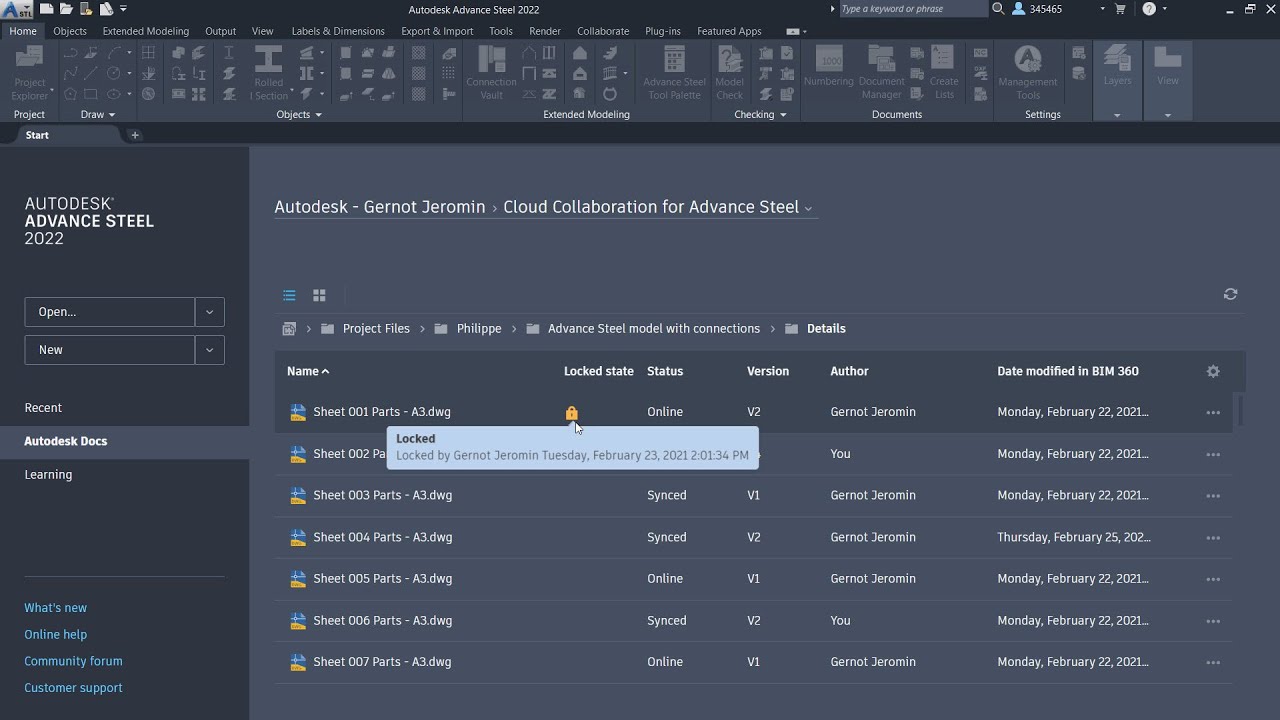This screenshot has width=1280, height=720.
Task: Navigate to Philippe folder breadcrumb
Action: pyautogui.click(x=479, y=329)
